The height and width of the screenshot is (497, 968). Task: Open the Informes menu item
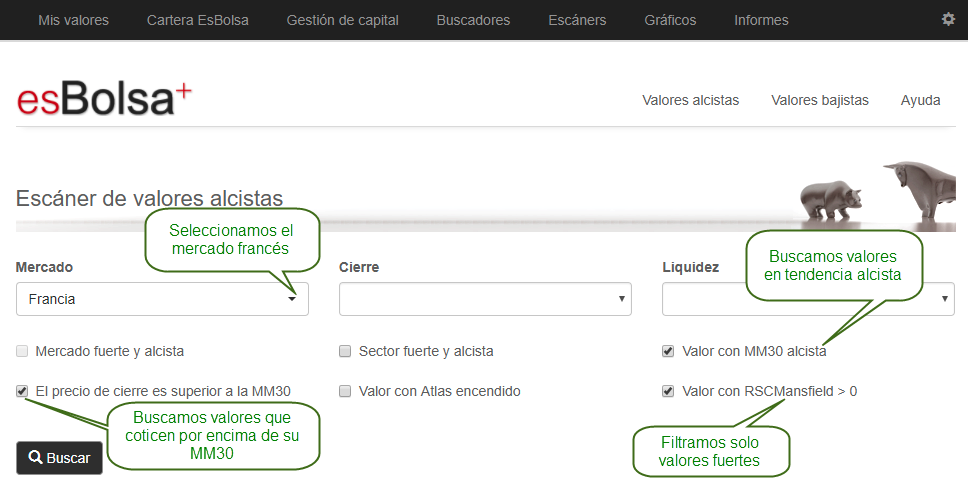(x=761, y=20)
